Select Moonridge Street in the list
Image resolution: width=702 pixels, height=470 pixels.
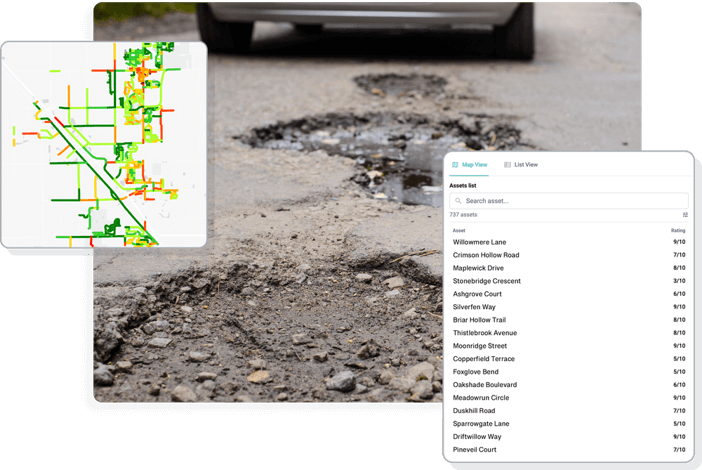[x=480, y=346]
